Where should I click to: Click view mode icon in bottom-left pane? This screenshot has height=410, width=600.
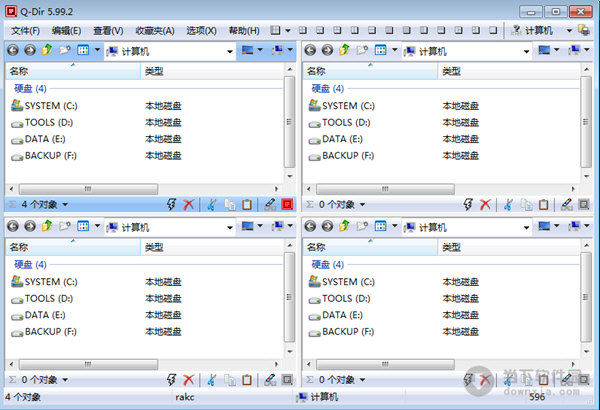(x=83, y=226)
